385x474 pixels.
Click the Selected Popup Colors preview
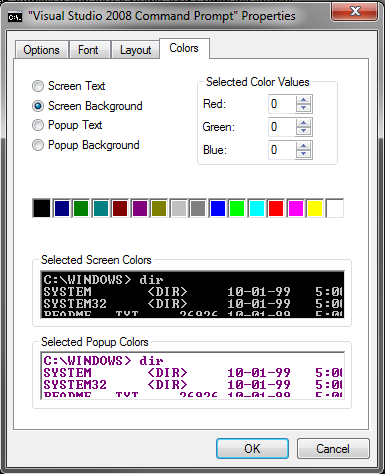click(x=192, y=376)
